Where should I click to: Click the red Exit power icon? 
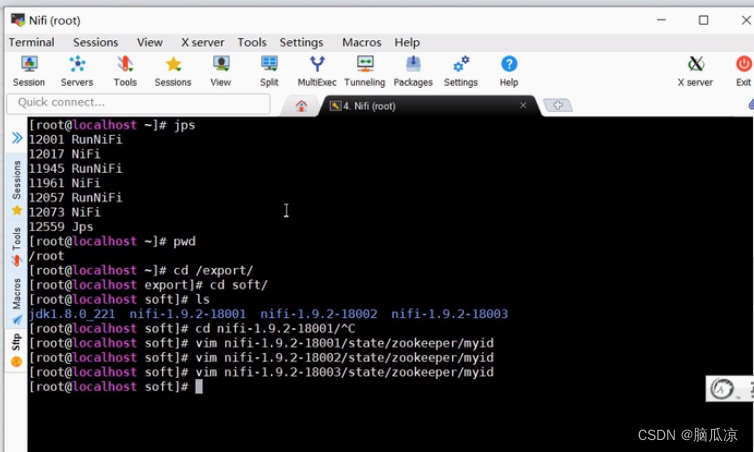click(x=743, y=71)
